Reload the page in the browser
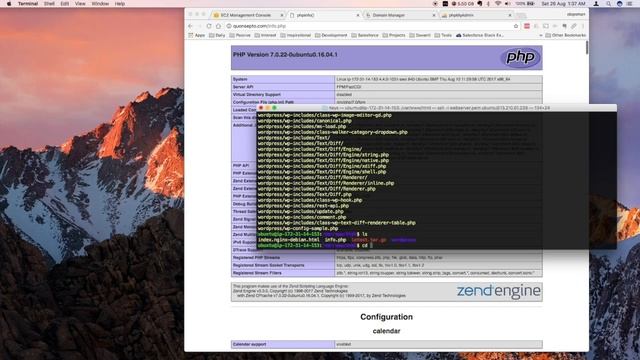Image resolution: width=640 pixels, height=360 pixels. coord(209,26)
